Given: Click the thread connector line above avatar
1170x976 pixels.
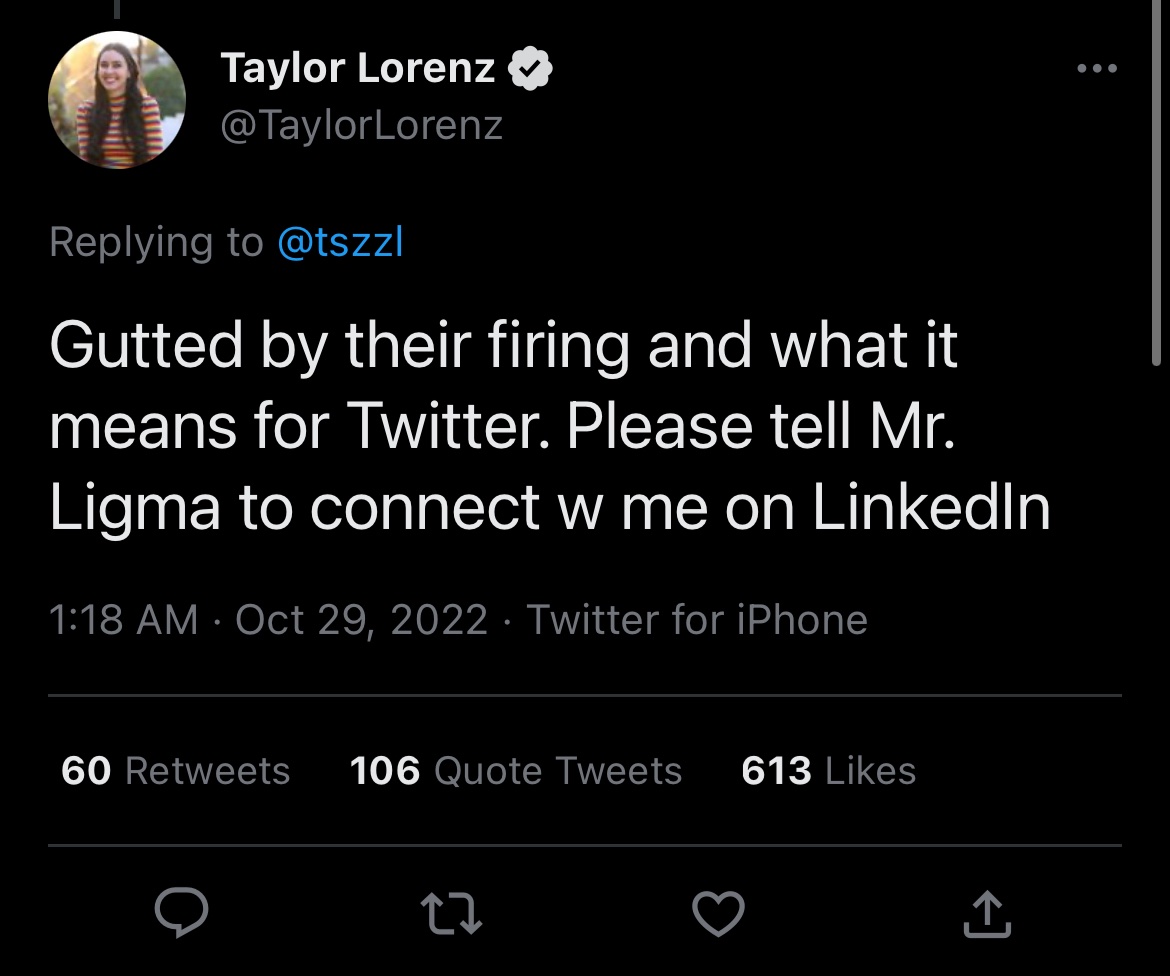Looking at the screenshot, I should coord(117,8).
